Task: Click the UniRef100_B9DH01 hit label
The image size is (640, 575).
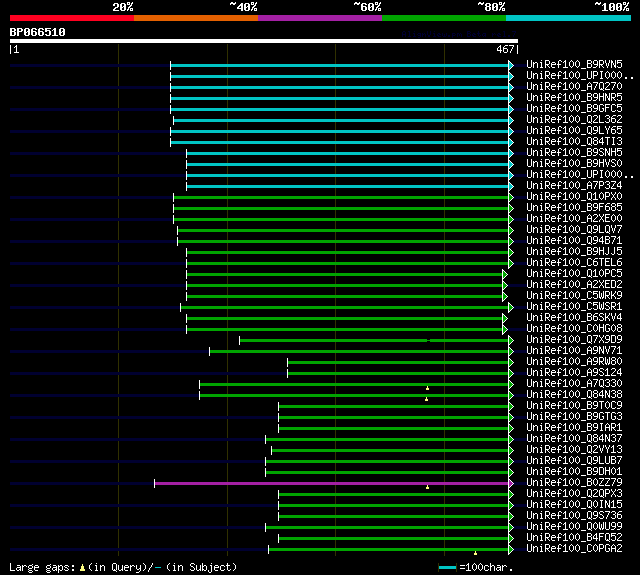Action: coord(574,472)
